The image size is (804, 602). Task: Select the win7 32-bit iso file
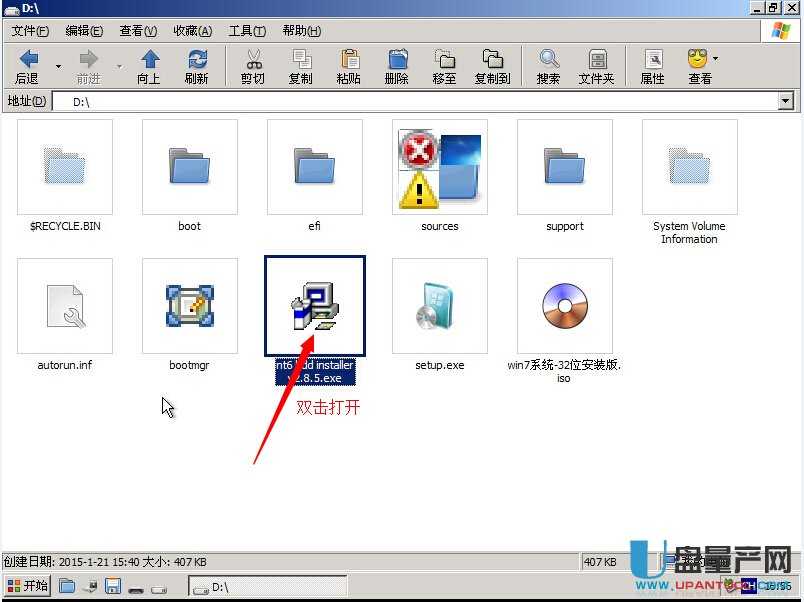[564, 306]
